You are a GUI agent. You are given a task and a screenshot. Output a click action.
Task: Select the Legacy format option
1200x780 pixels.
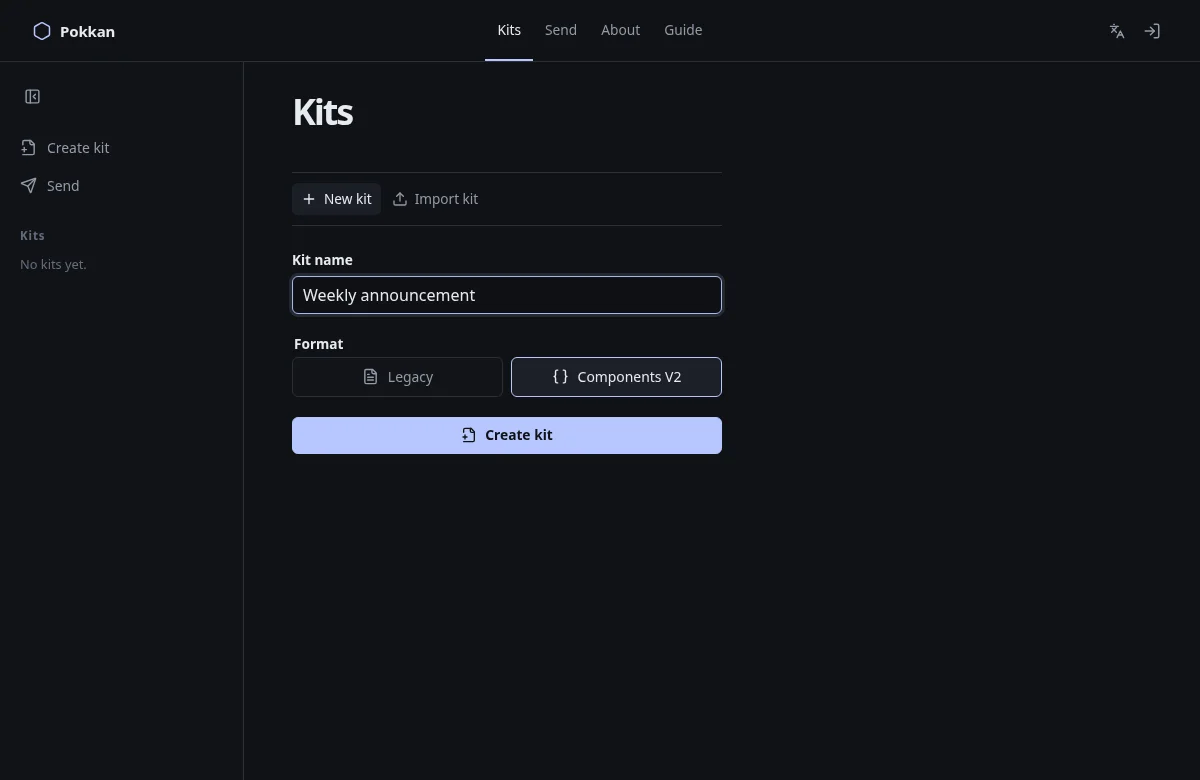coord(397,377)
